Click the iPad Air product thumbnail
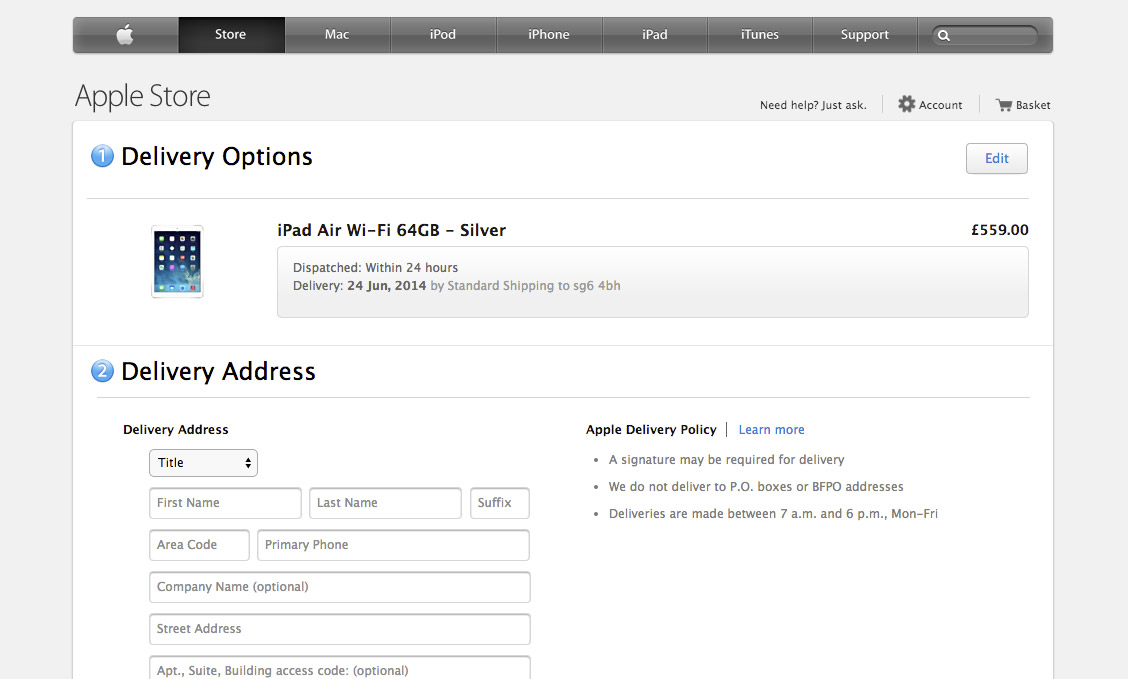The height and width of the screenshot is (679, 1128). pyautogui.click(x=177, y=262)
